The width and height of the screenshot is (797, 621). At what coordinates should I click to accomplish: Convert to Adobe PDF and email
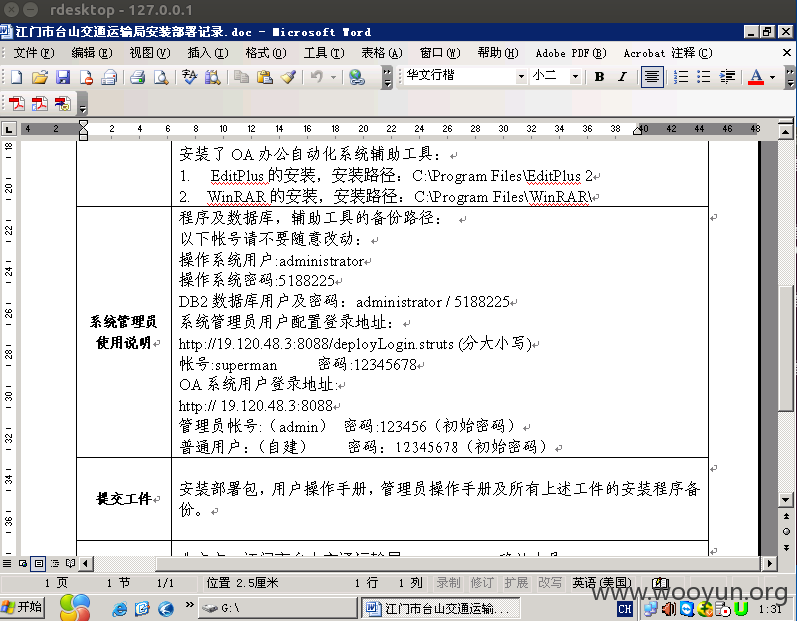(x=40, y=104)
